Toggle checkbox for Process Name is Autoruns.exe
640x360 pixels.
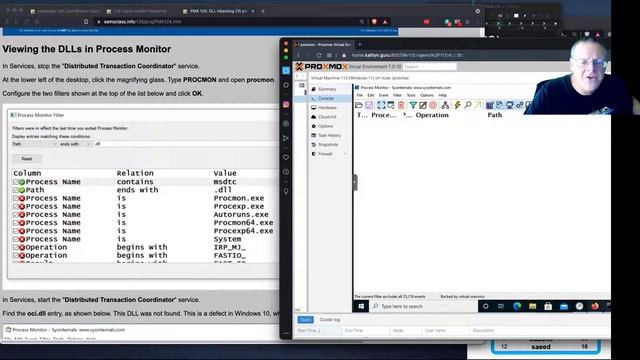point(16,215)
